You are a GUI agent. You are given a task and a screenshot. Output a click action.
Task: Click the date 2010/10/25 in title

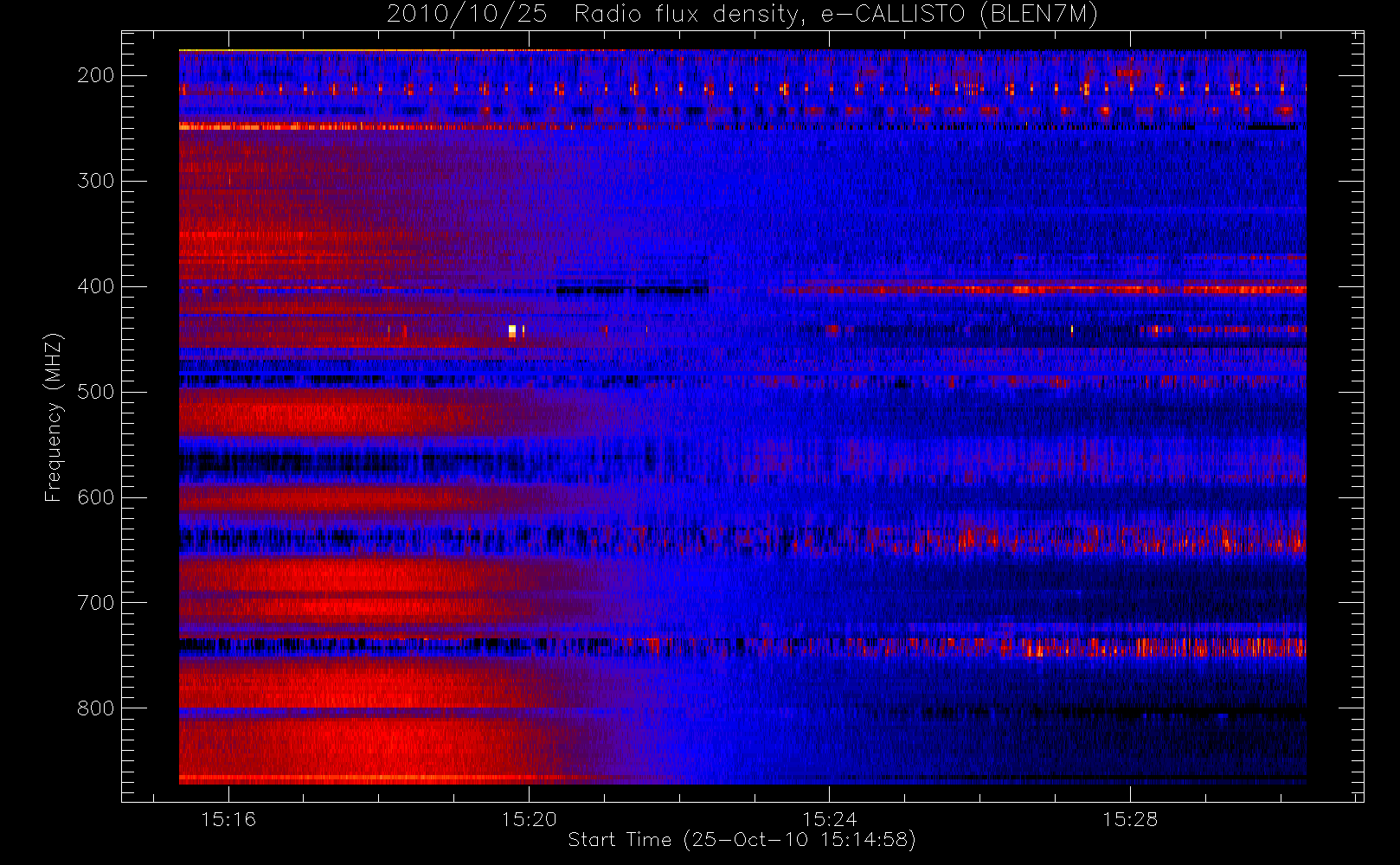(x=466, y=15)
